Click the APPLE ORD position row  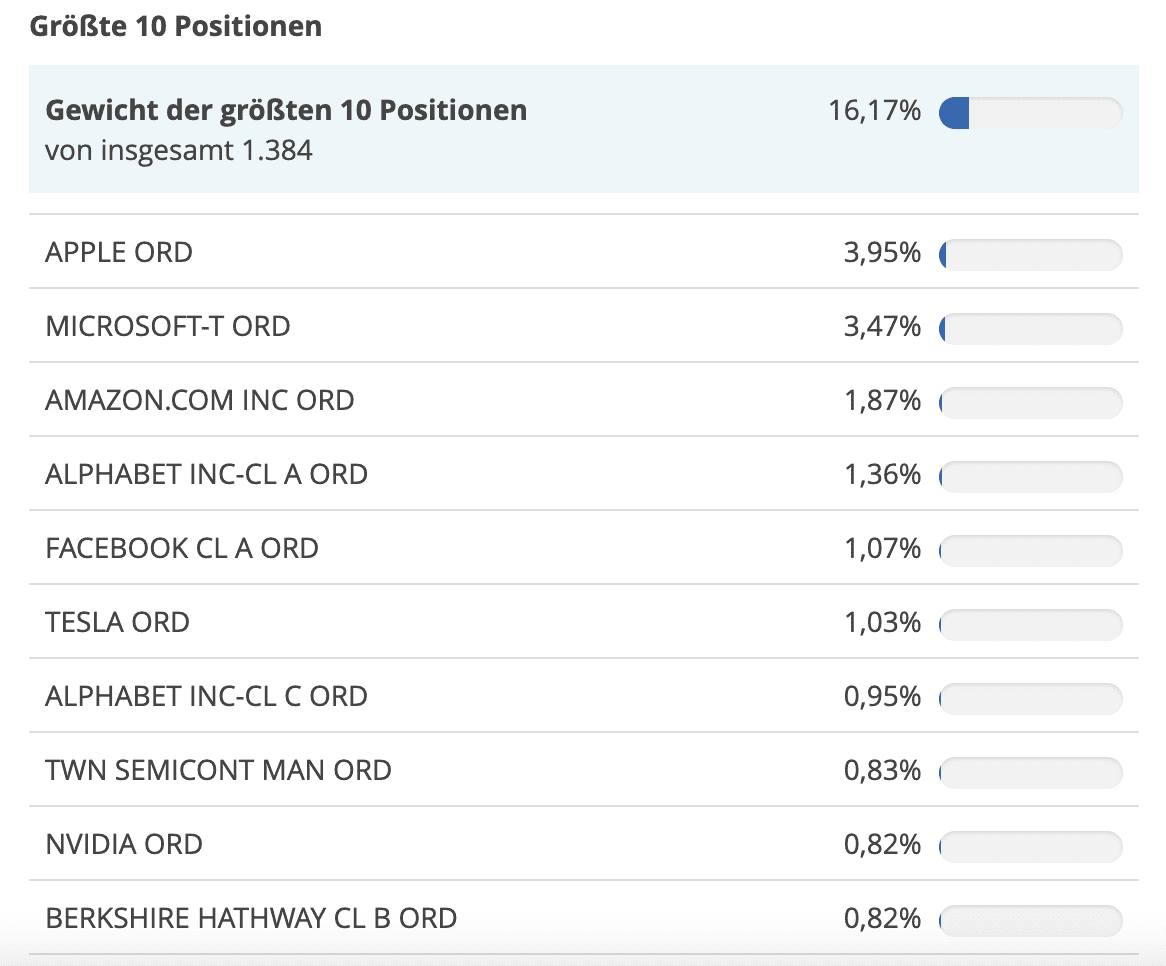119,252
